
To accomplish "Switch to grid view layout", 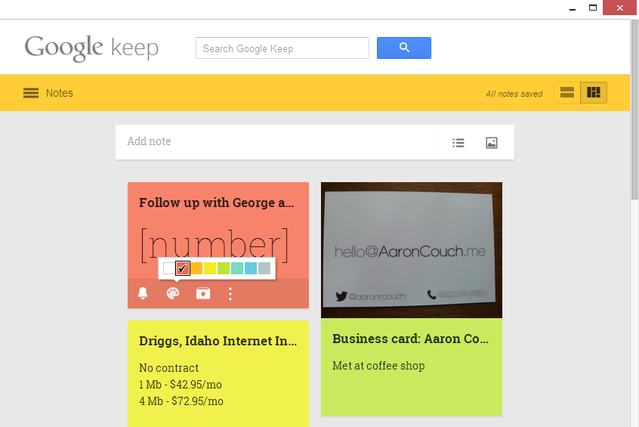I will pyautogui.click(x=593, y=92).
